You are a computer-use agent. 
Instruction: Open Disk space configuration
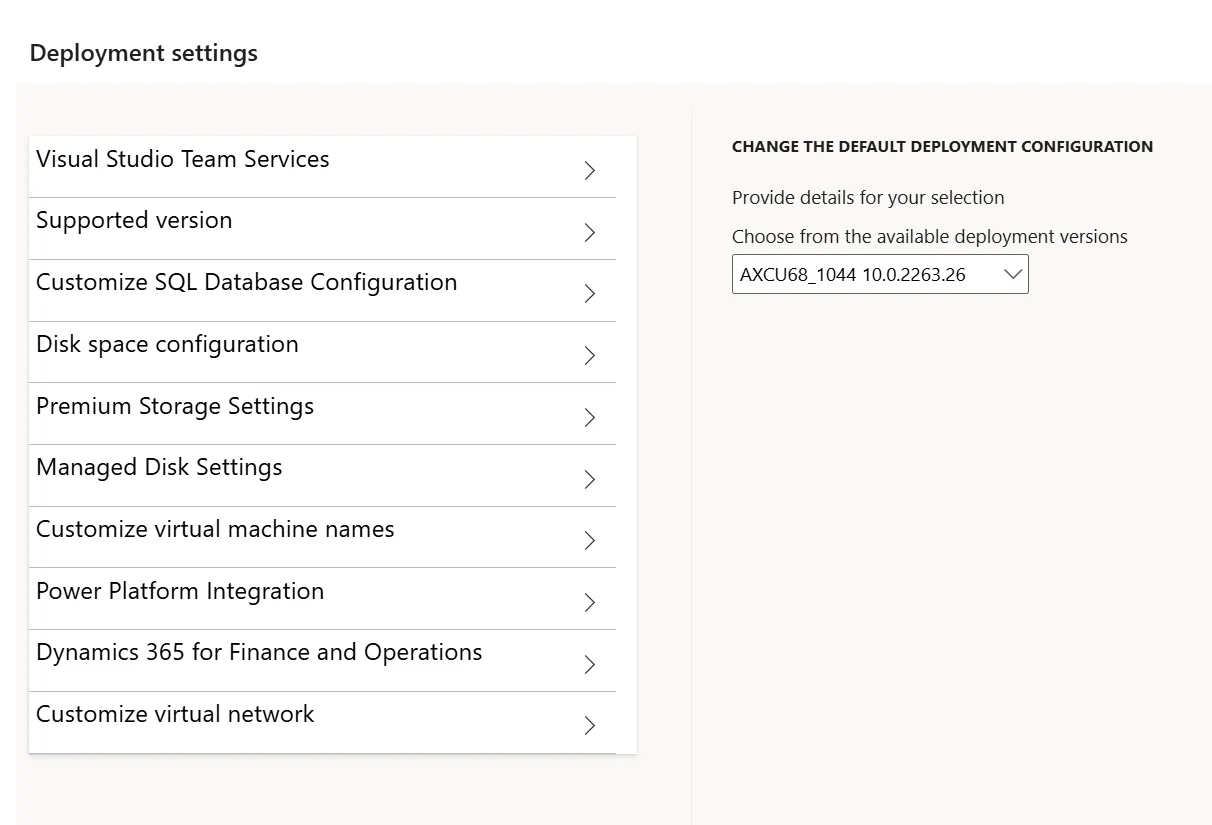click(x=322, y=352)
